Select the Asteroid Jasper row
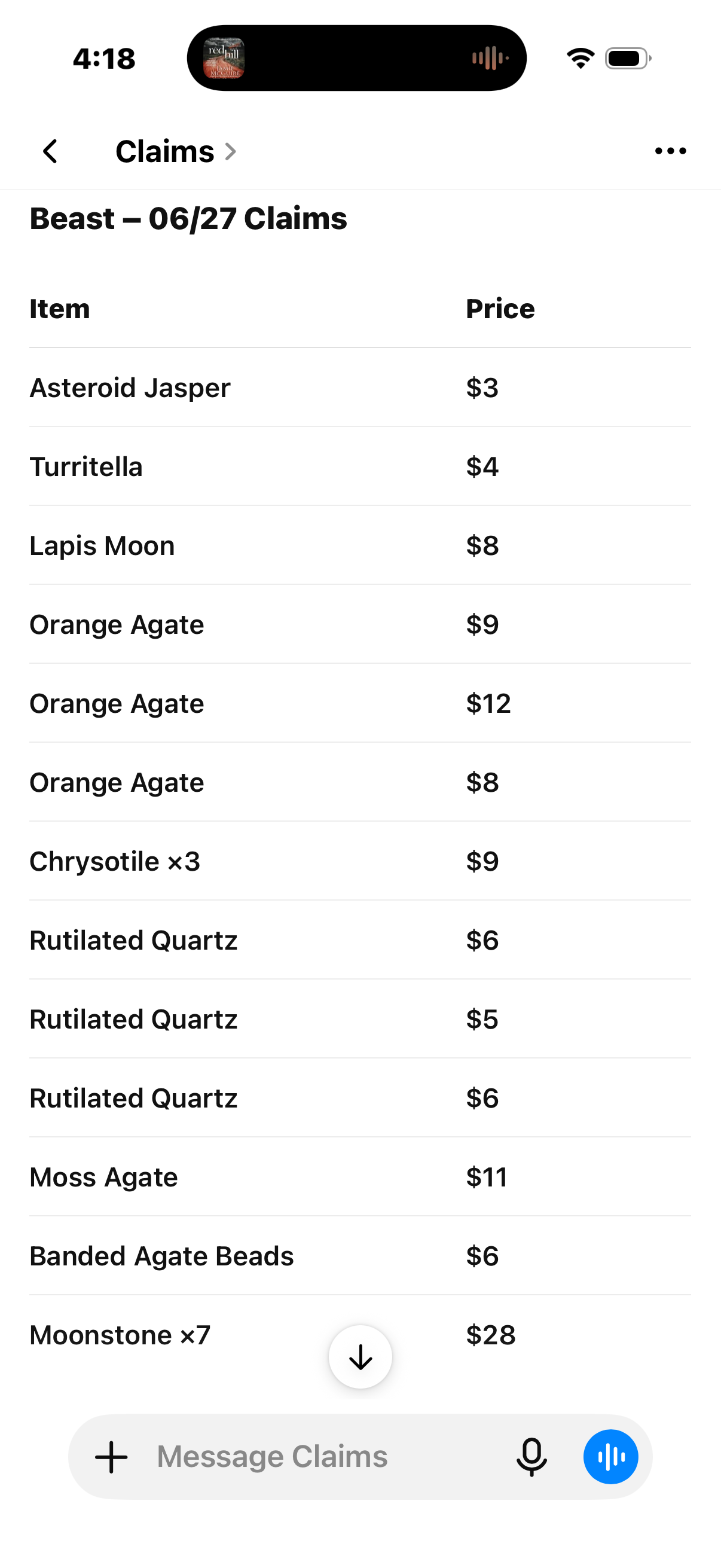Image resolution: width=721 pixels, height=1568 pixels. [x=360, y=388]
